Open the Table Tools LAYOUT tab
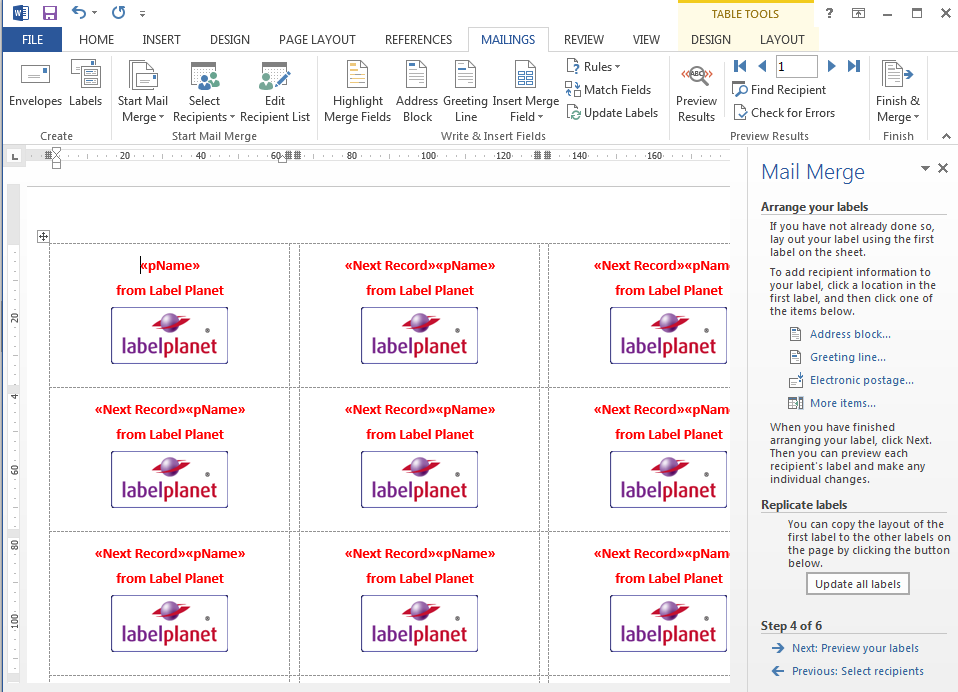 click(782, 39)
